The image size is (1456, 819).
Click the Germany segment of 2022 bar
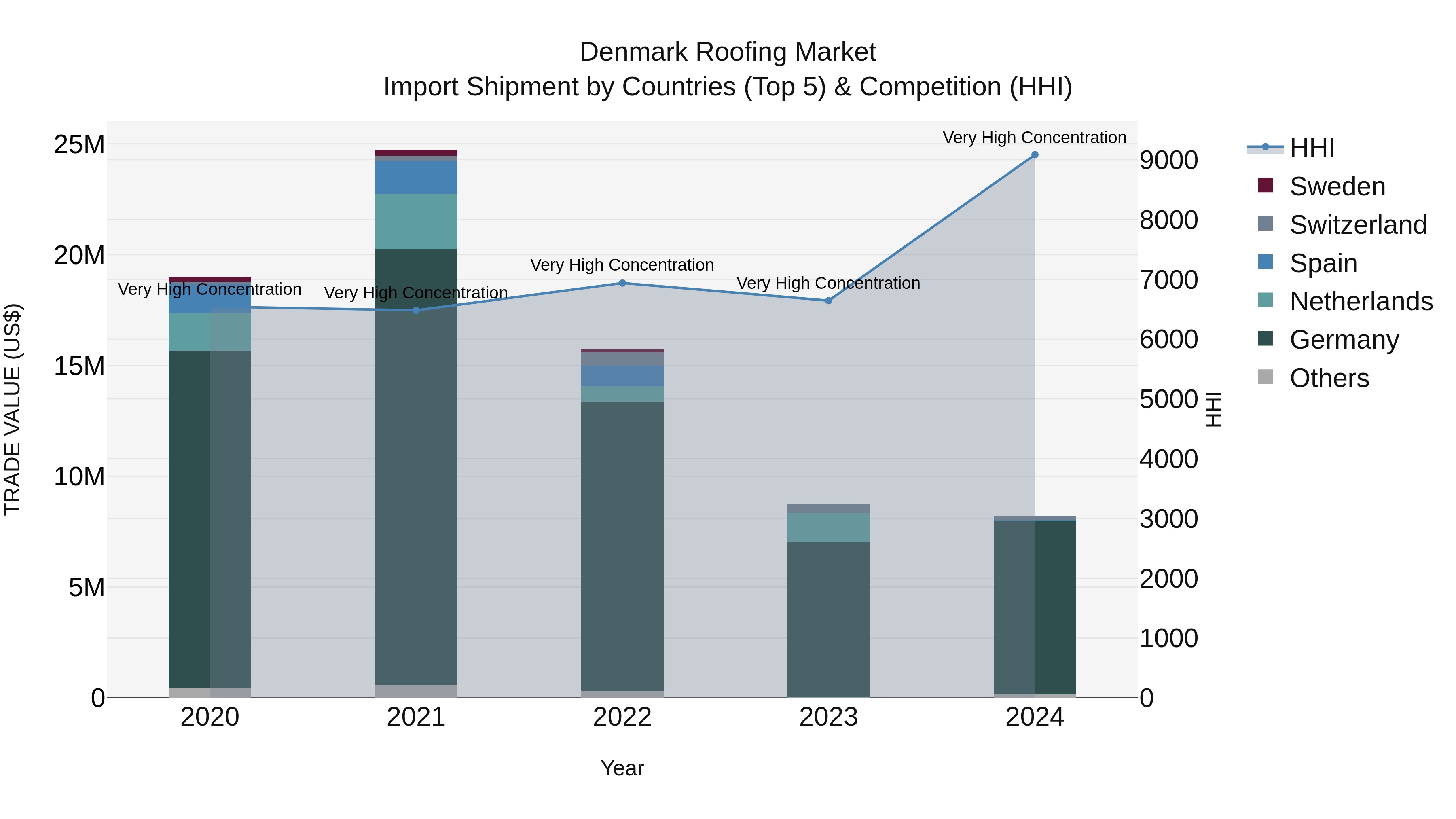[x=622, y=546]
